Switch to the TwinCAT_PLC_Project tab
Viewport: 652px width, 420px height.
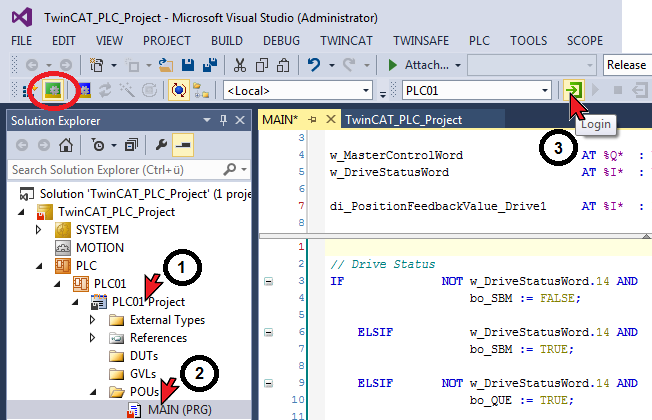(x=403, y=119)
